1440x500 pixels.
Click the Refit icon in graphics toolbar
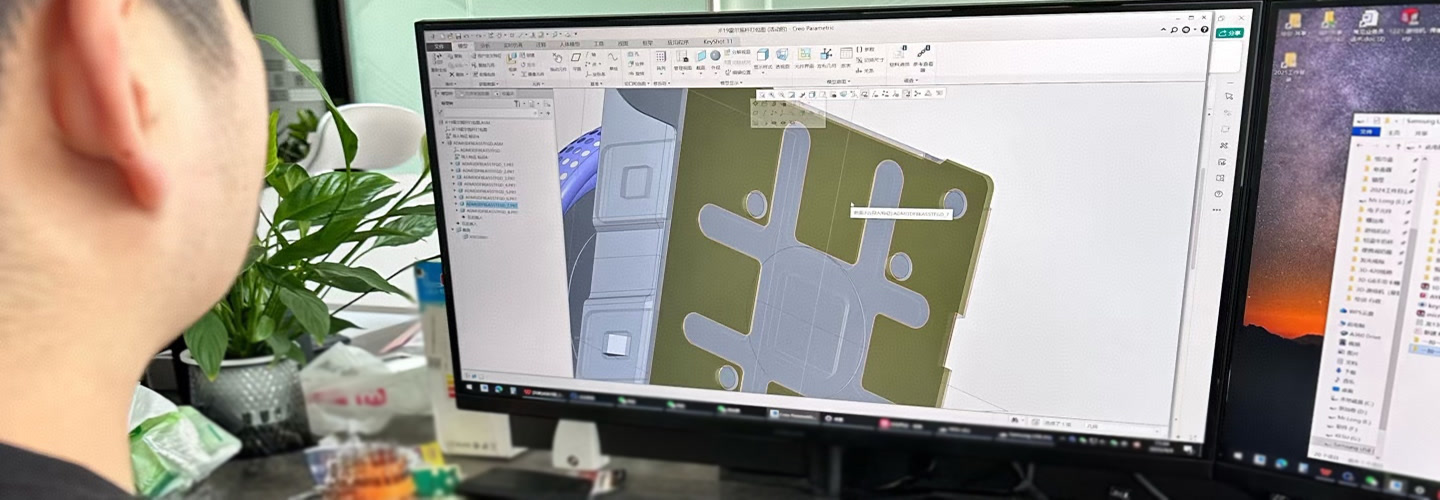tap(763, 94)
